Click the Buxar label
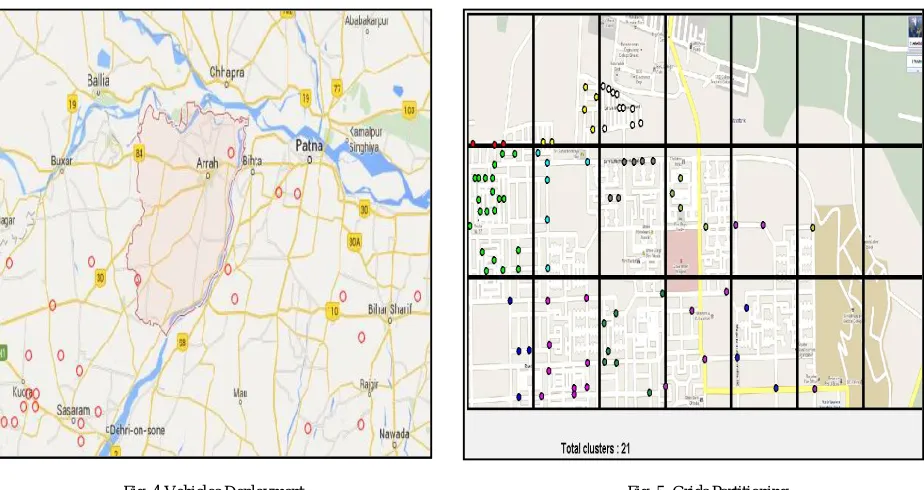Image resolution: width=924 pixels, height=490 pixels. pyautogui.click(x=61, y=160)
